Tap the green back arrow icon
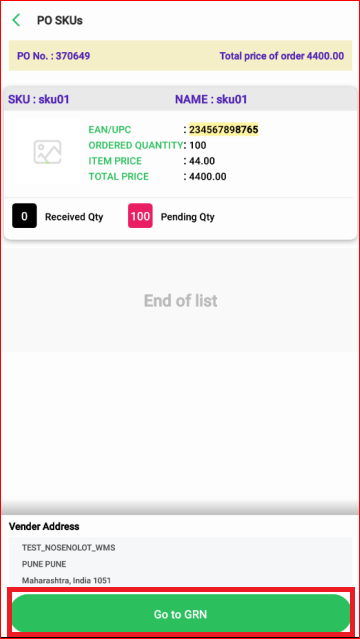 click(16, 20)
